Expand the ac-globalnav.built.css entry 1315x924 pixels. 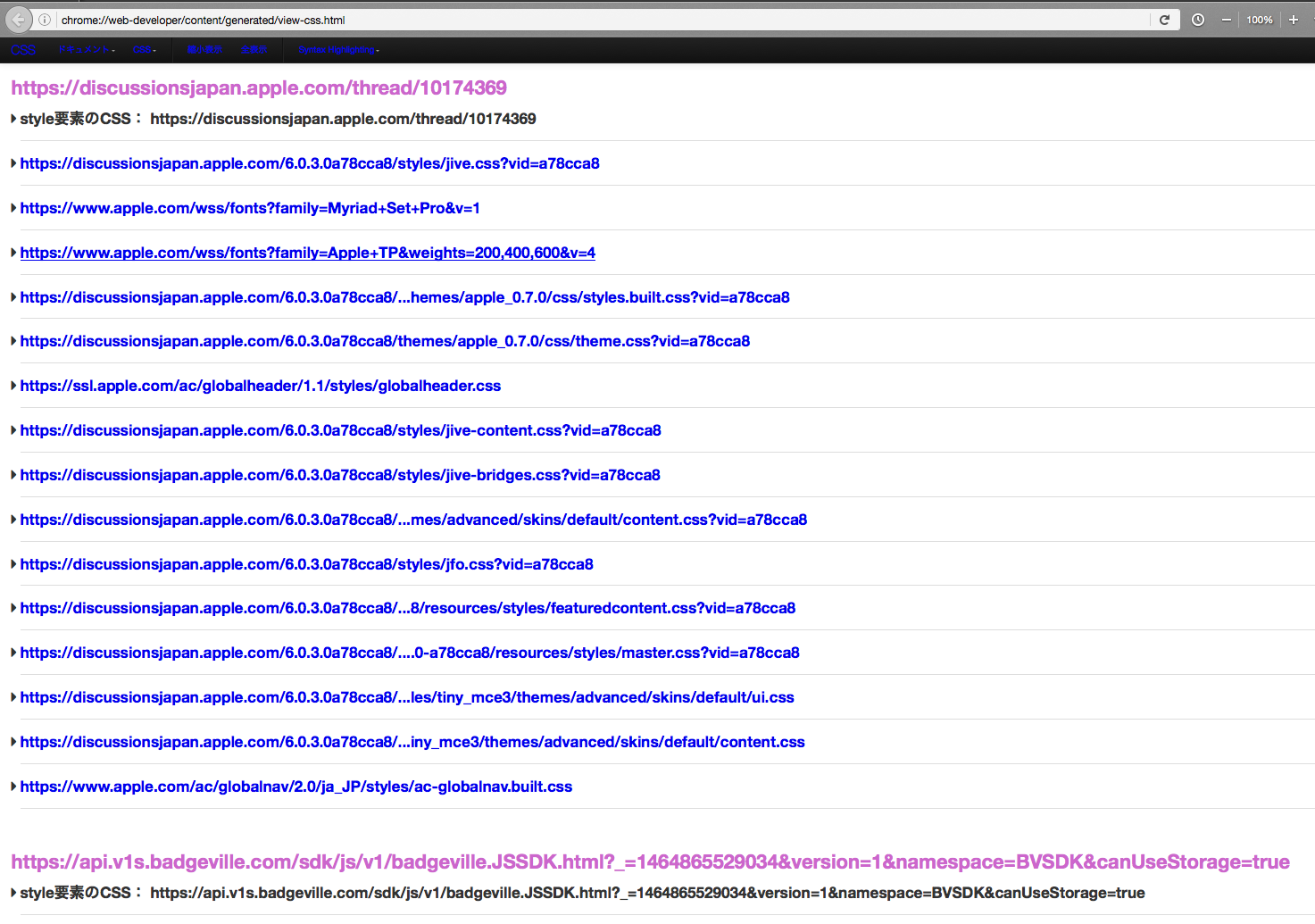[x=13, y=787]
